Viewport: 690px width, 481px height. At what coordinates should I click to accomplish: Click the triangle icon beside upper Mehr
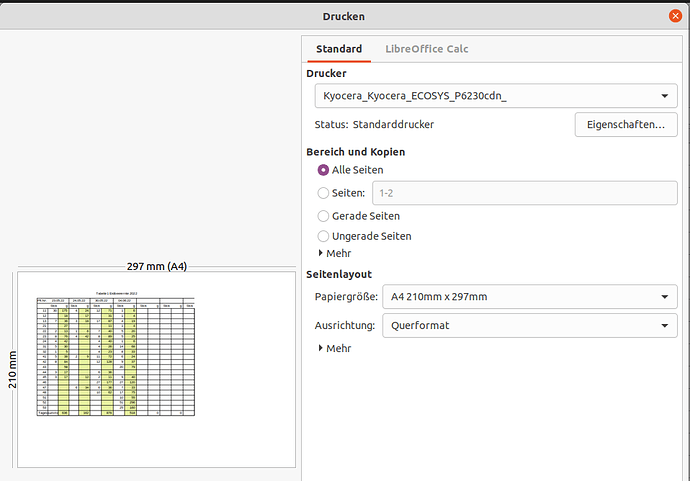pyautogui.click(x=321, y=253)
